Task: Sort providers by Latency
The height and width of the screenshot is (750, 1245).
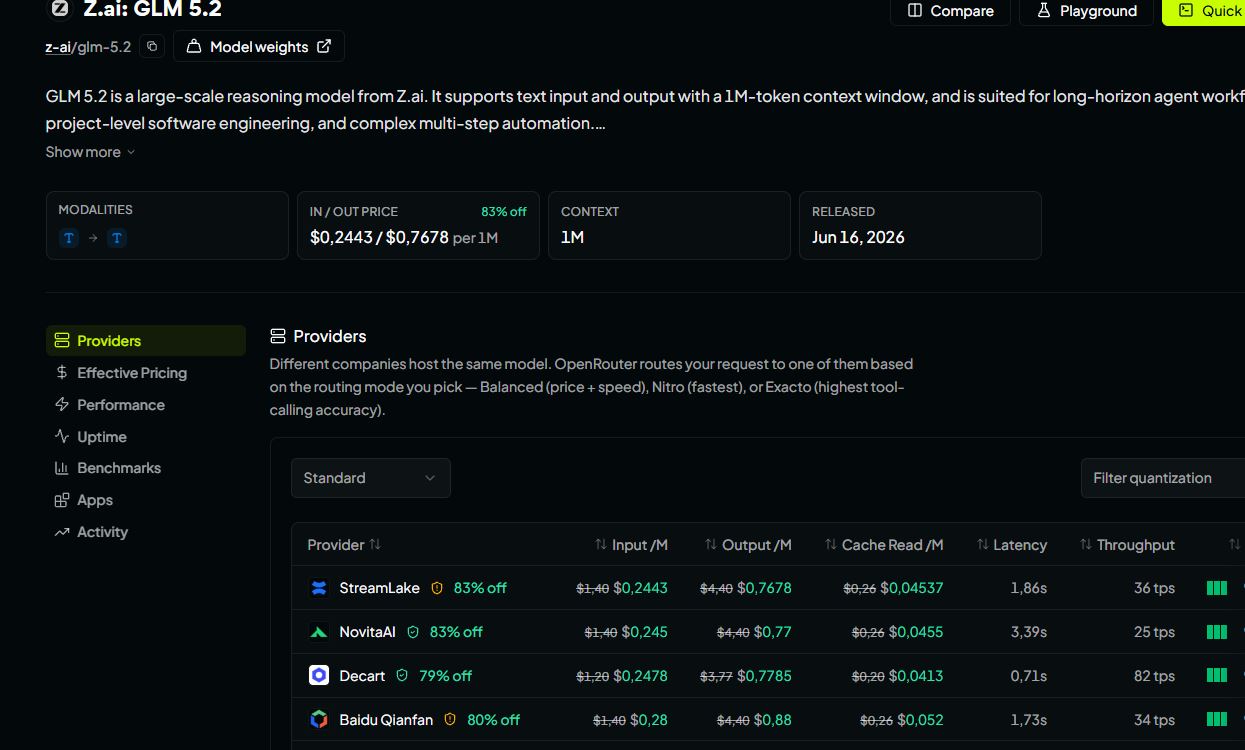Action: pos(1012,545)
